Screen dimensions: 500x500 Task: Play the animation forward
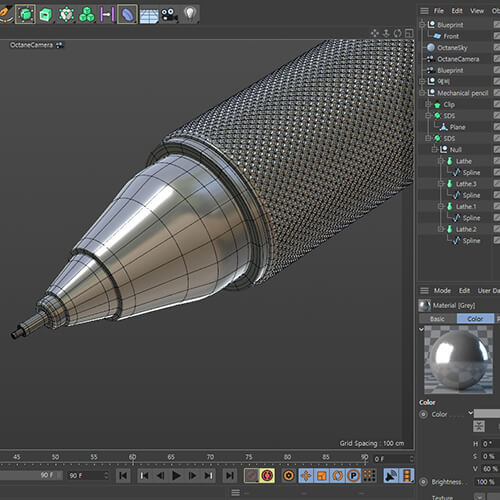(176, 476)
